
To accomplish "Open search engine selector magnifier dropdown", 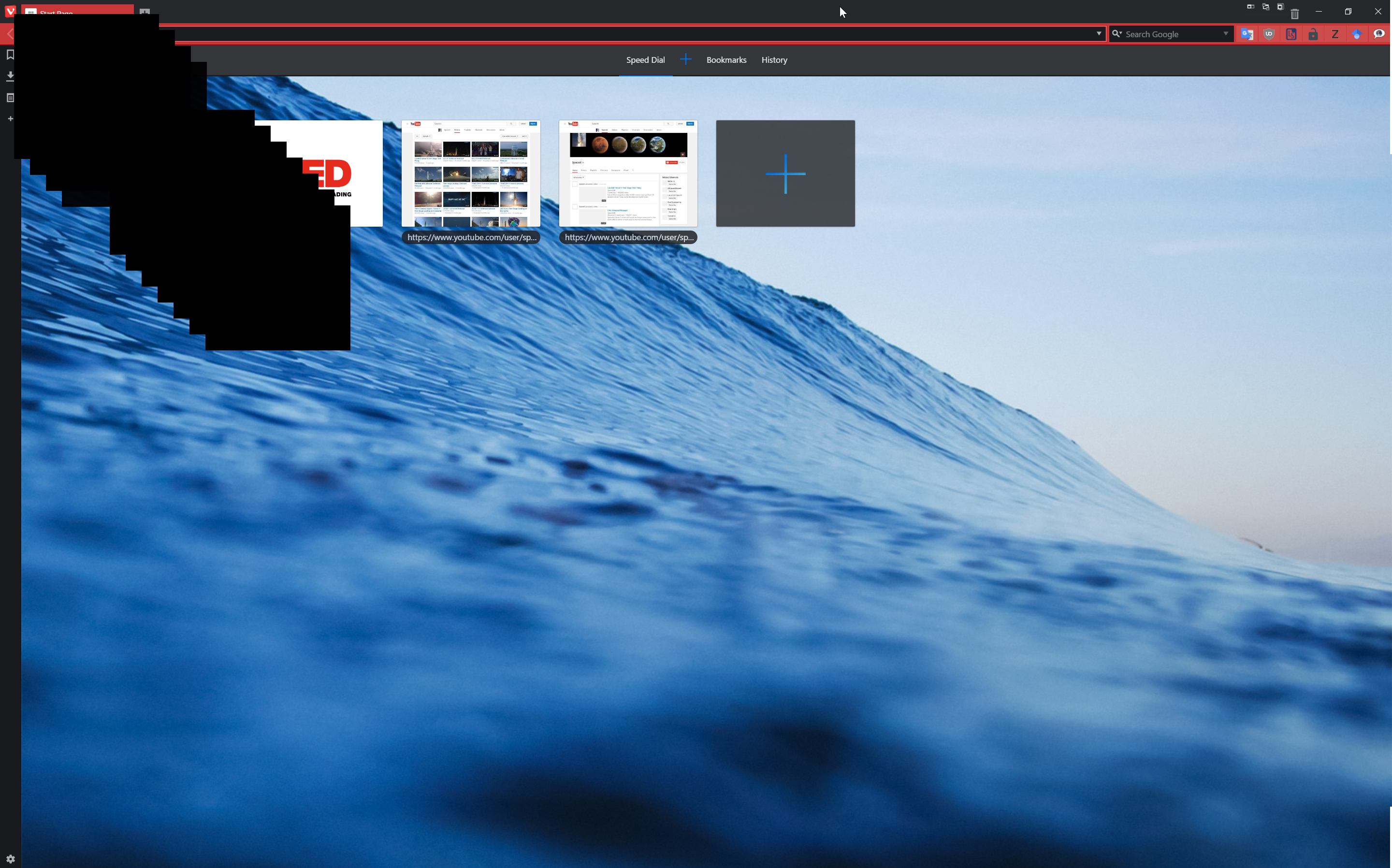I will click(x=1117, y=34).
